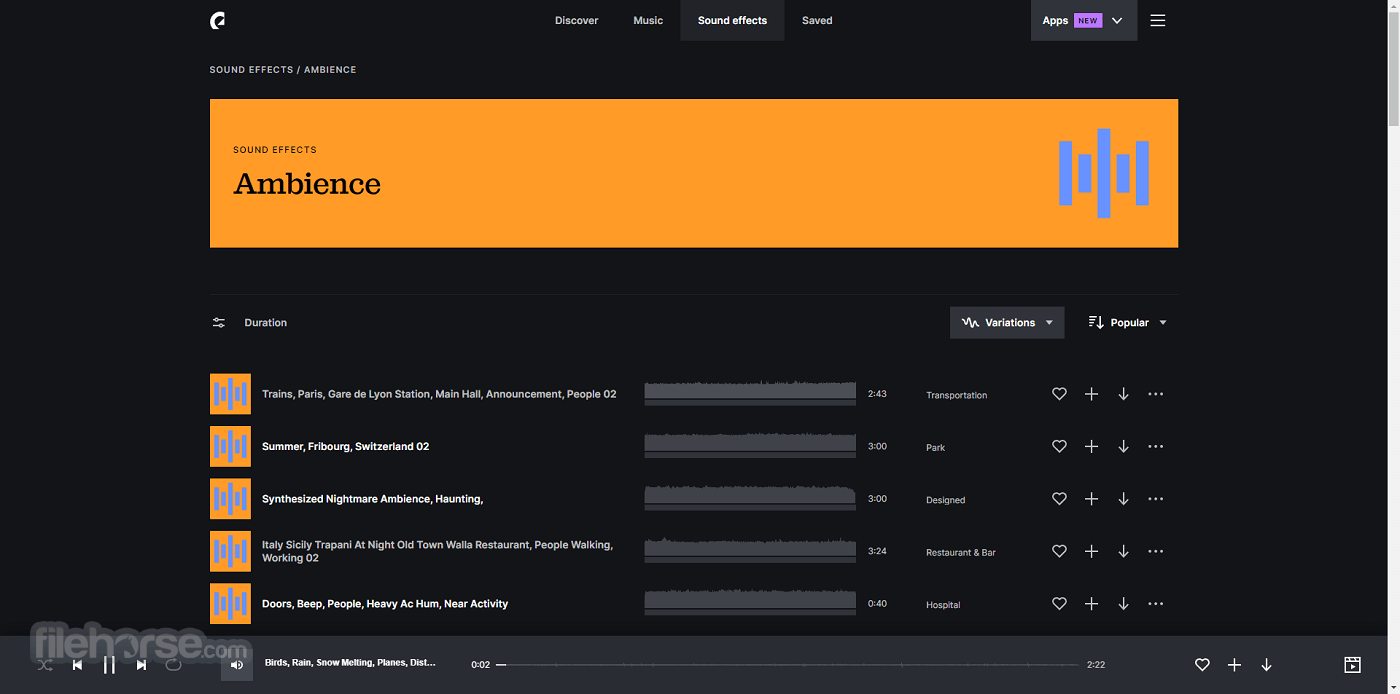
Task: Open the Hospital category link
Action: click(943, 605)
